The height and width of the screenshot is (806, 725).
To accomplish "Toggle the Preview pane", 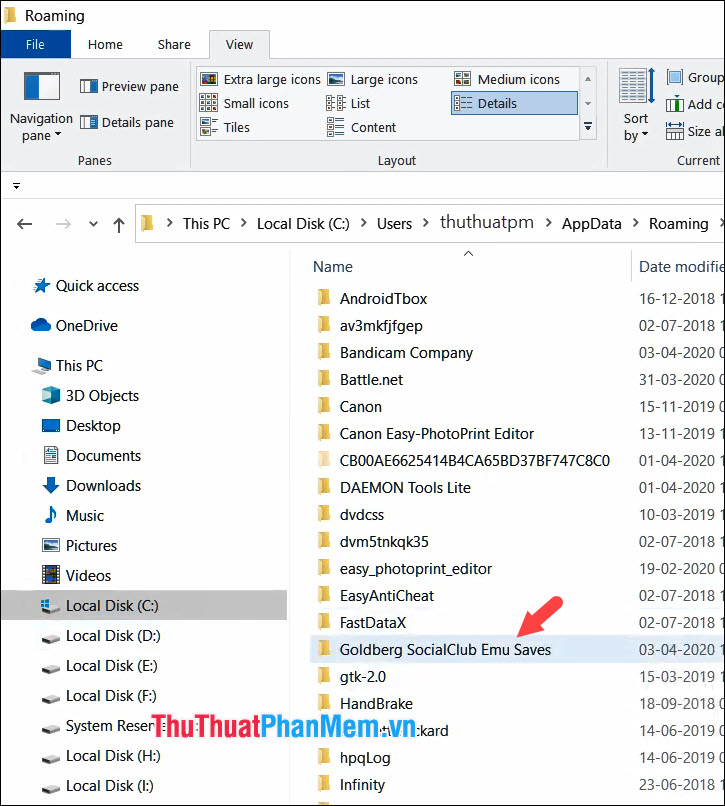I will coord(130,86).
